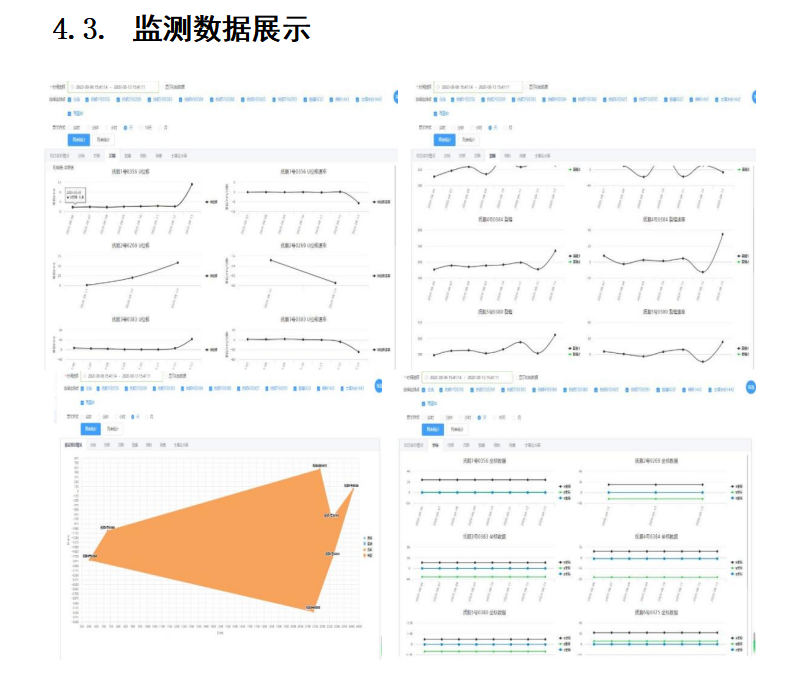Select the highlighted tab in the top-left panel's tab strip
This screenshot has height=684, width=800.
pos(113,156)
